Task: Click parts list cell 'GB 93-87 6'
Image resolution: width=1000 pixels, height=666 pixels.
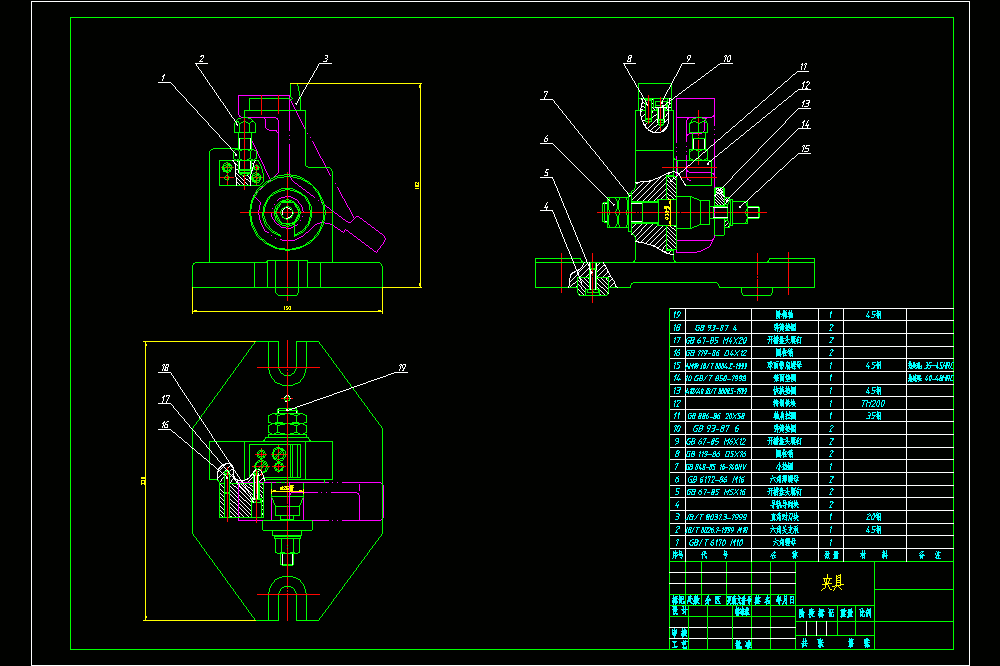Action: click(x=716, y=429)
